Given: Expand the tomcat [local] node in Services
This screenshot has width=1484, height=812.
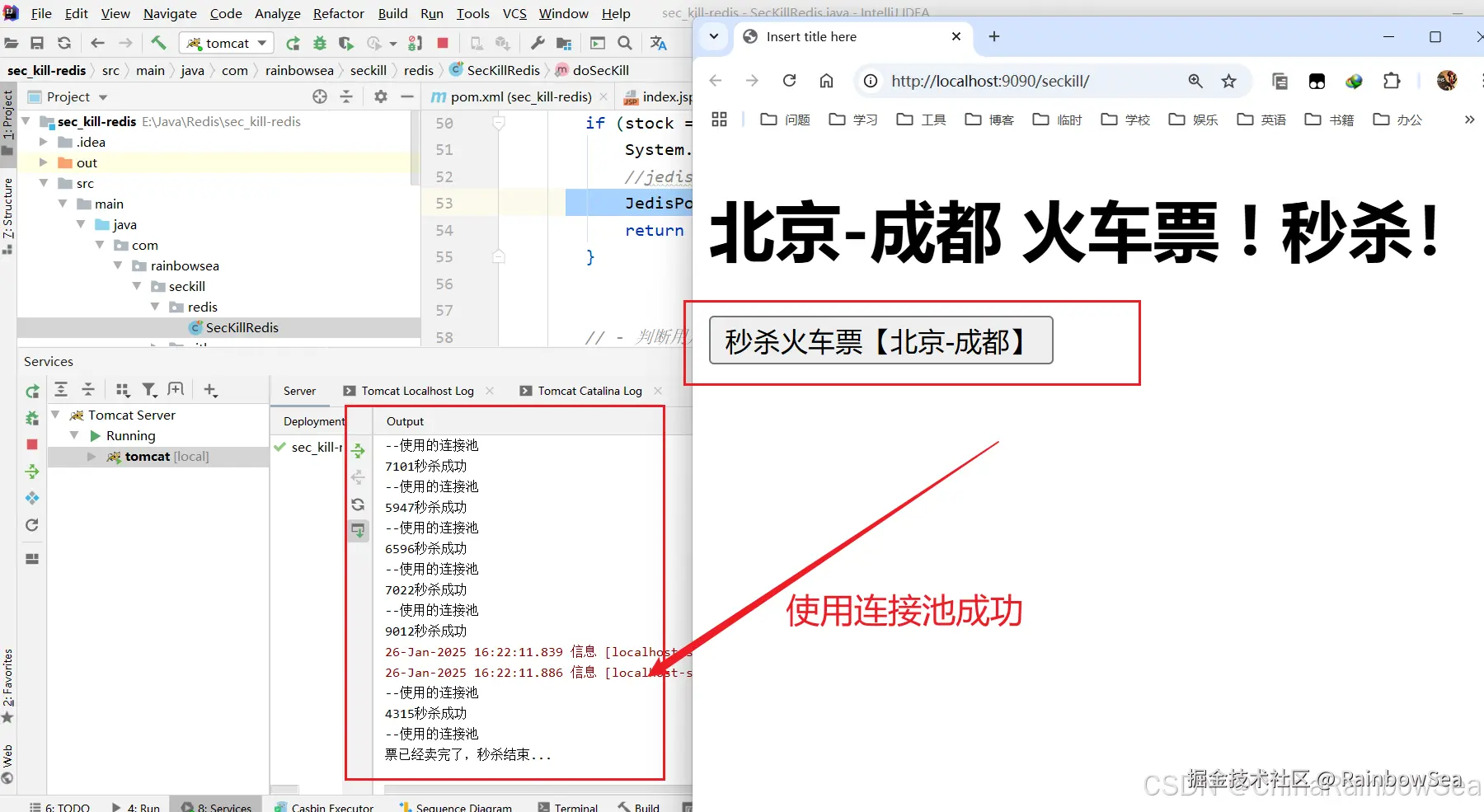Looking at the screenshot, I should point(91,456).
